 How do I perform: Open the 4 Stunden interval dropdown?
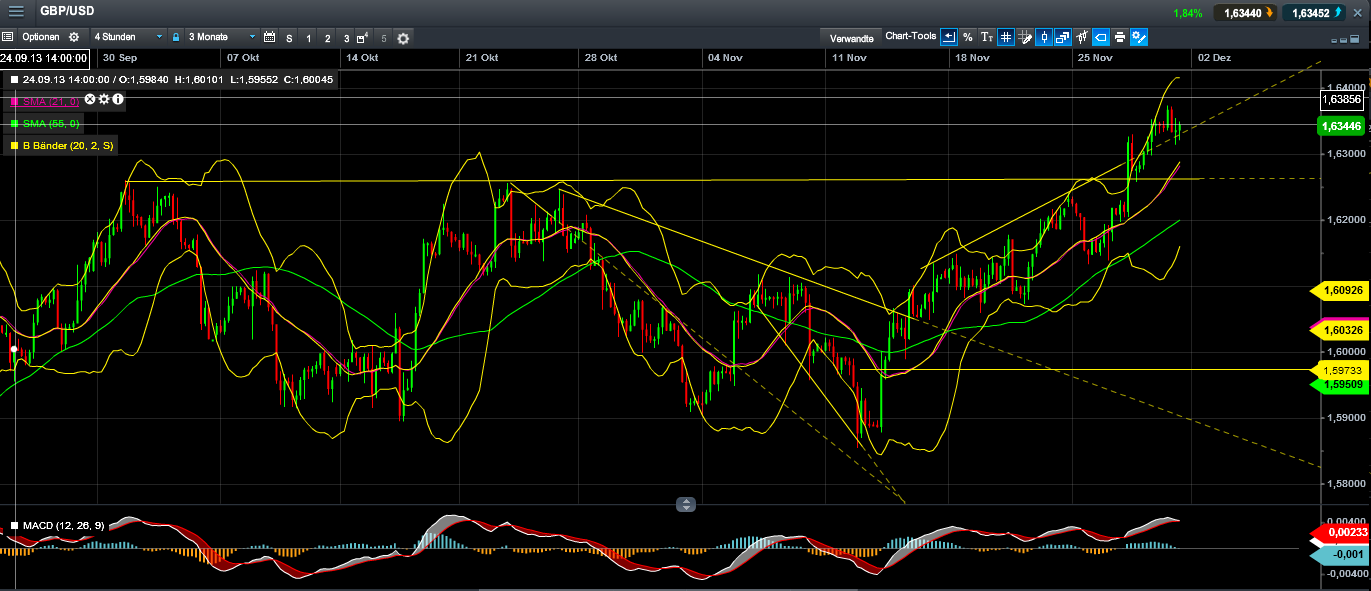[x=128, y=37]
